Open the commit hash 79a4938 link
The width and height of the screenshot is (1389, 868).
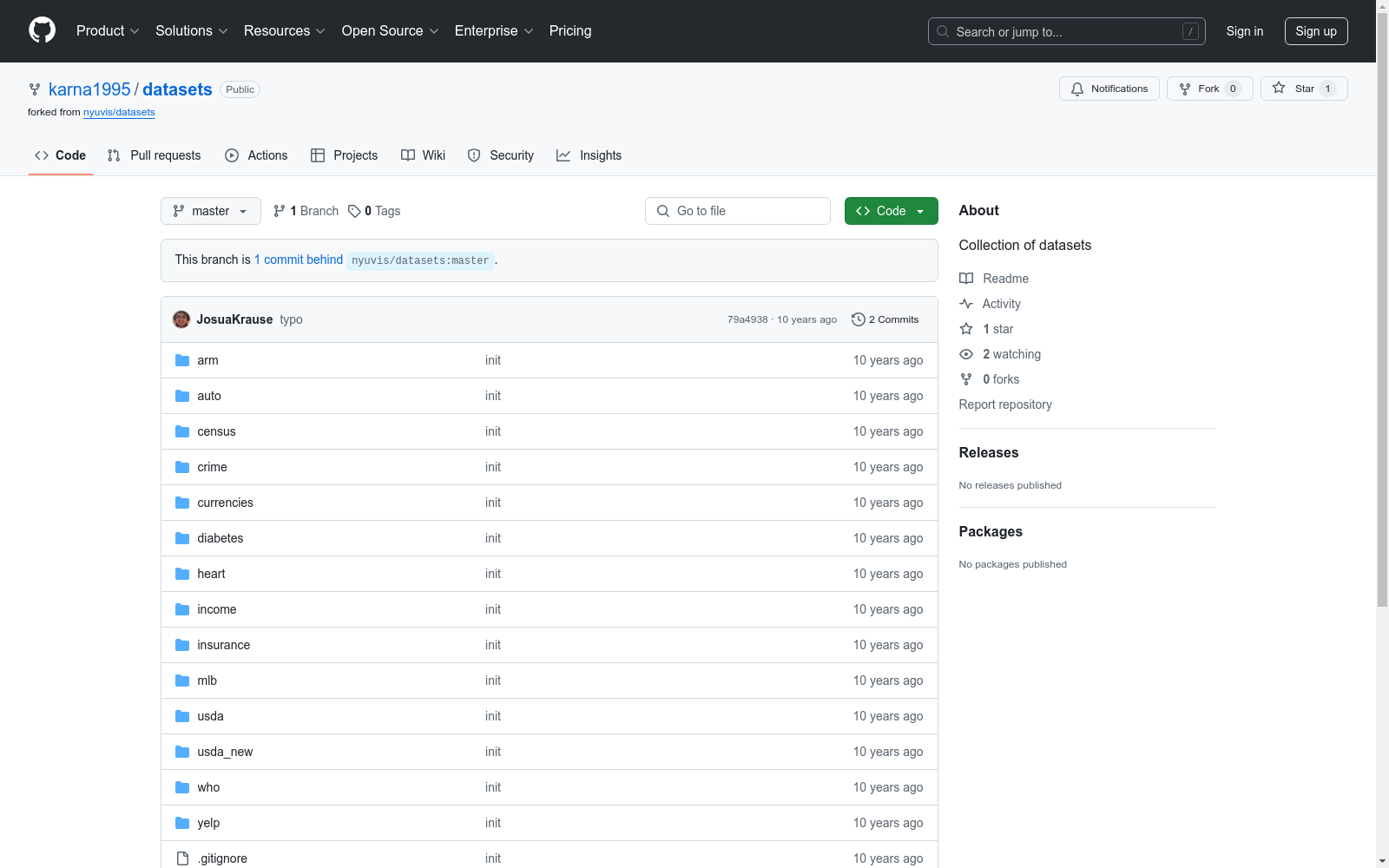747,319
